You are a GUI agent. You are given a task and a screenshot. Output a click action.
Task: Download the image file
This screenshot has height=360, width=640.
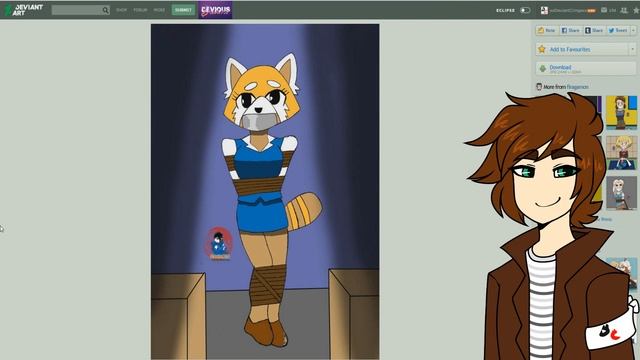(586, 69)
